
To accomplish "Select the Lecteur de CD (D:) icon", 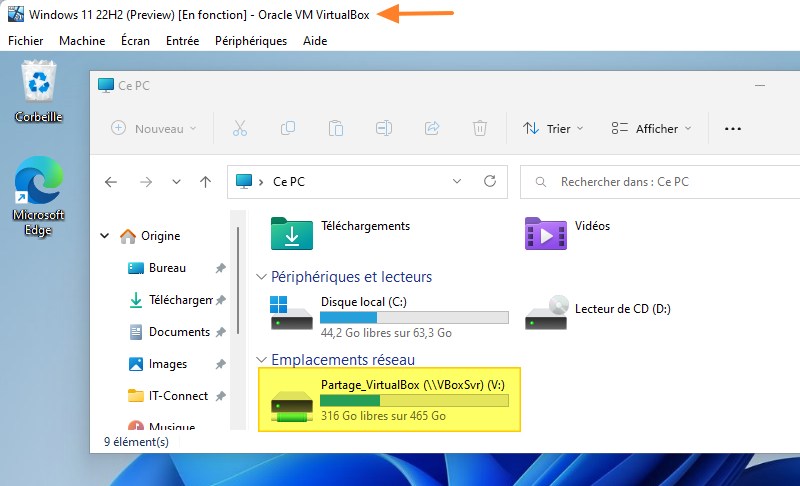I will [x=546, y=312].
